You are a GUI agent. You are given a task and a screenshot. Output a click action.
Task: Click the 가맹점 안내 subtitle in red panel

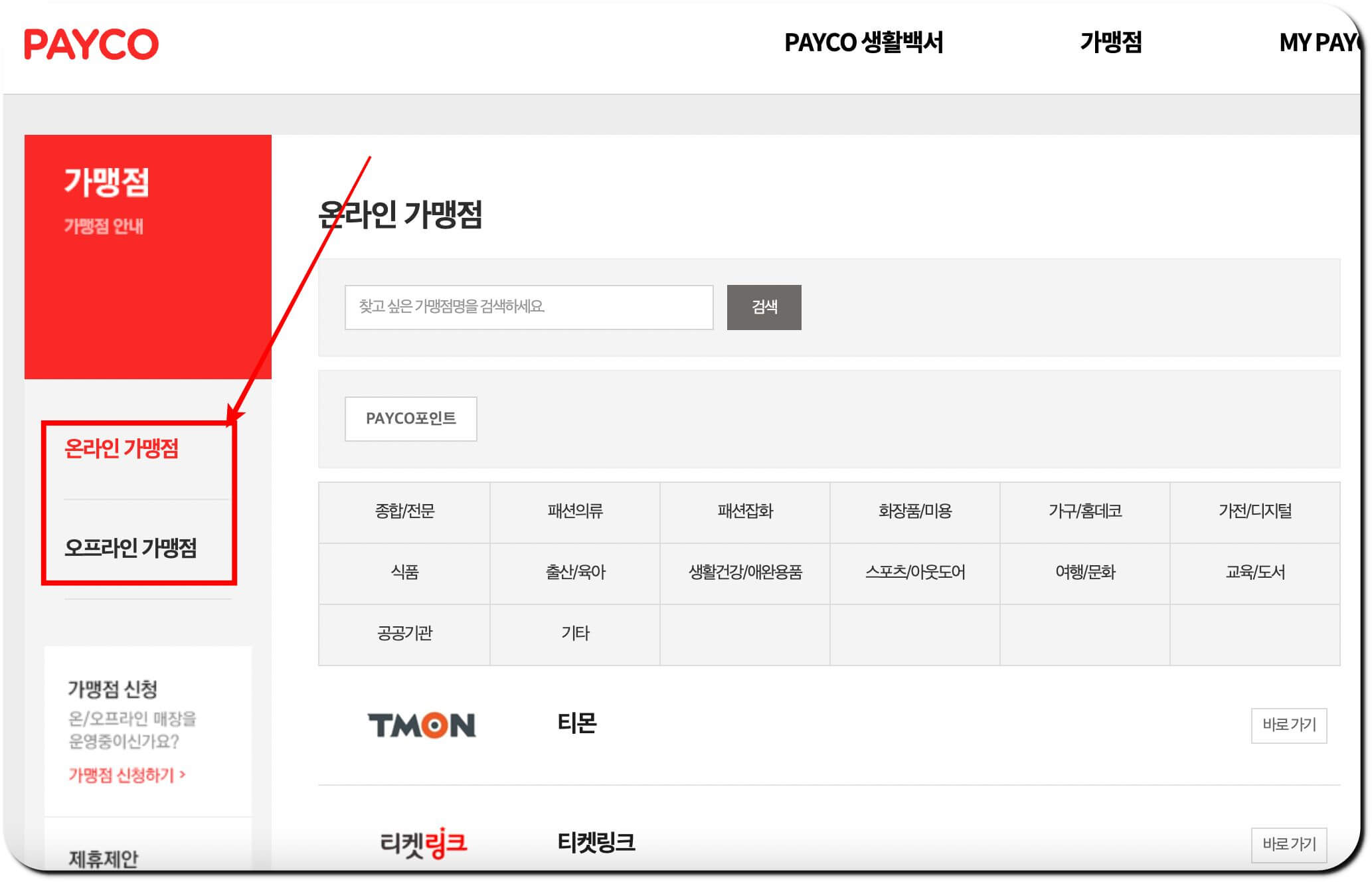104,226
